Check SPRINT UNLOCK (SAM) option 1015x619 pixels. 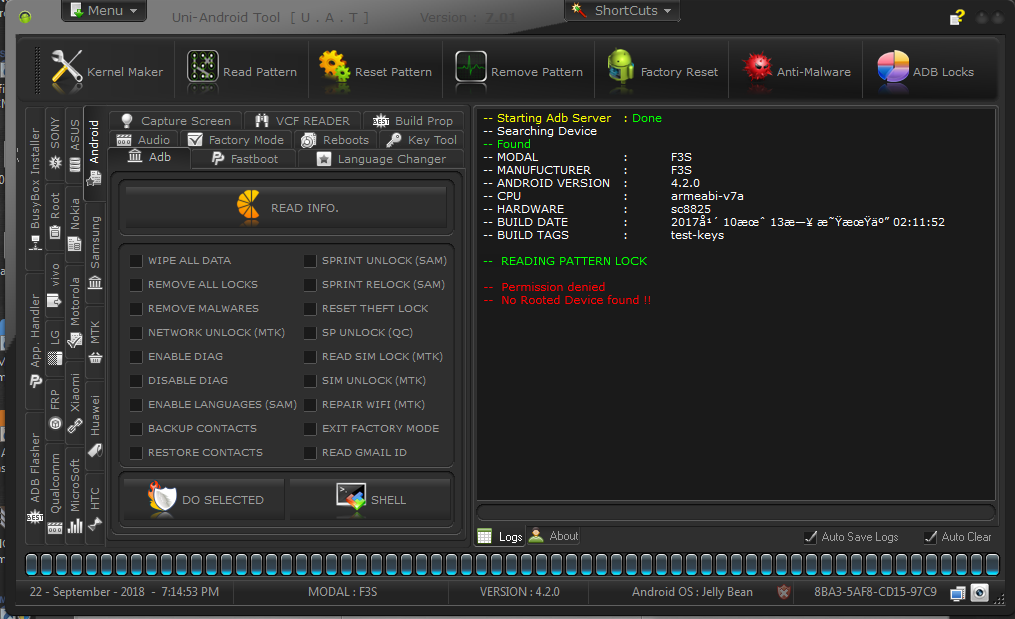point(310,260)
